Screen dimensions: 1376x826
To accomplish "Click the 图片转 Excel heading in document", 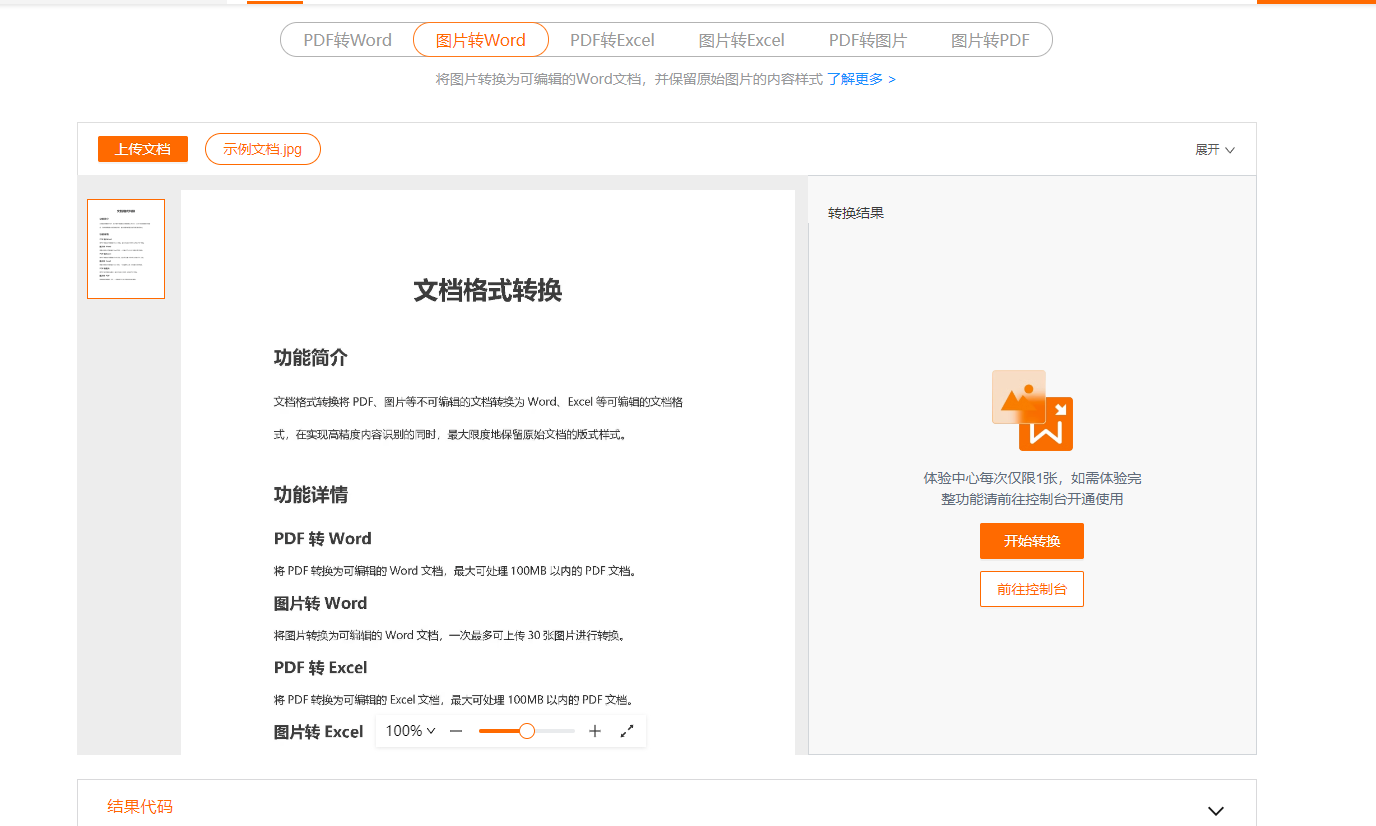I will pos(318,732).
